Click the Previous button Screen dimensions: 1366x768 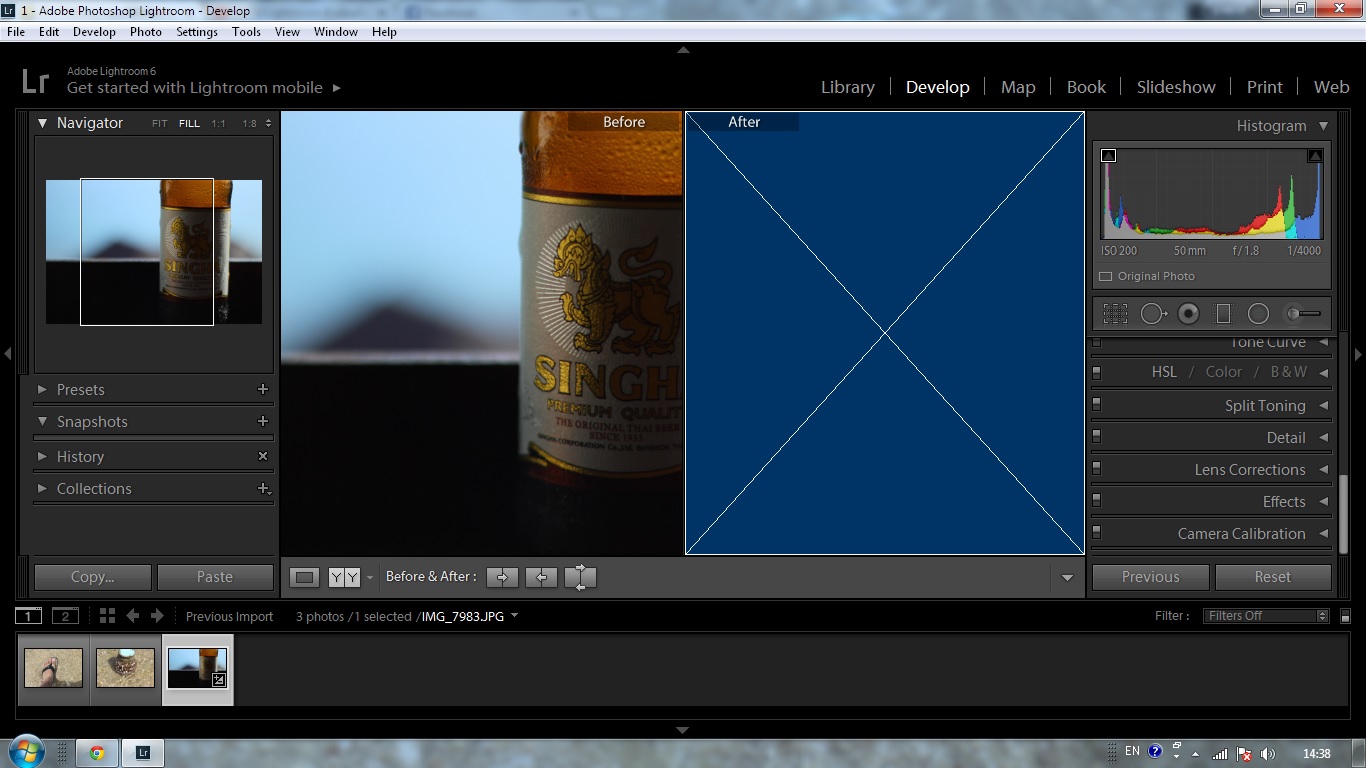click(x=1150, y=577)
